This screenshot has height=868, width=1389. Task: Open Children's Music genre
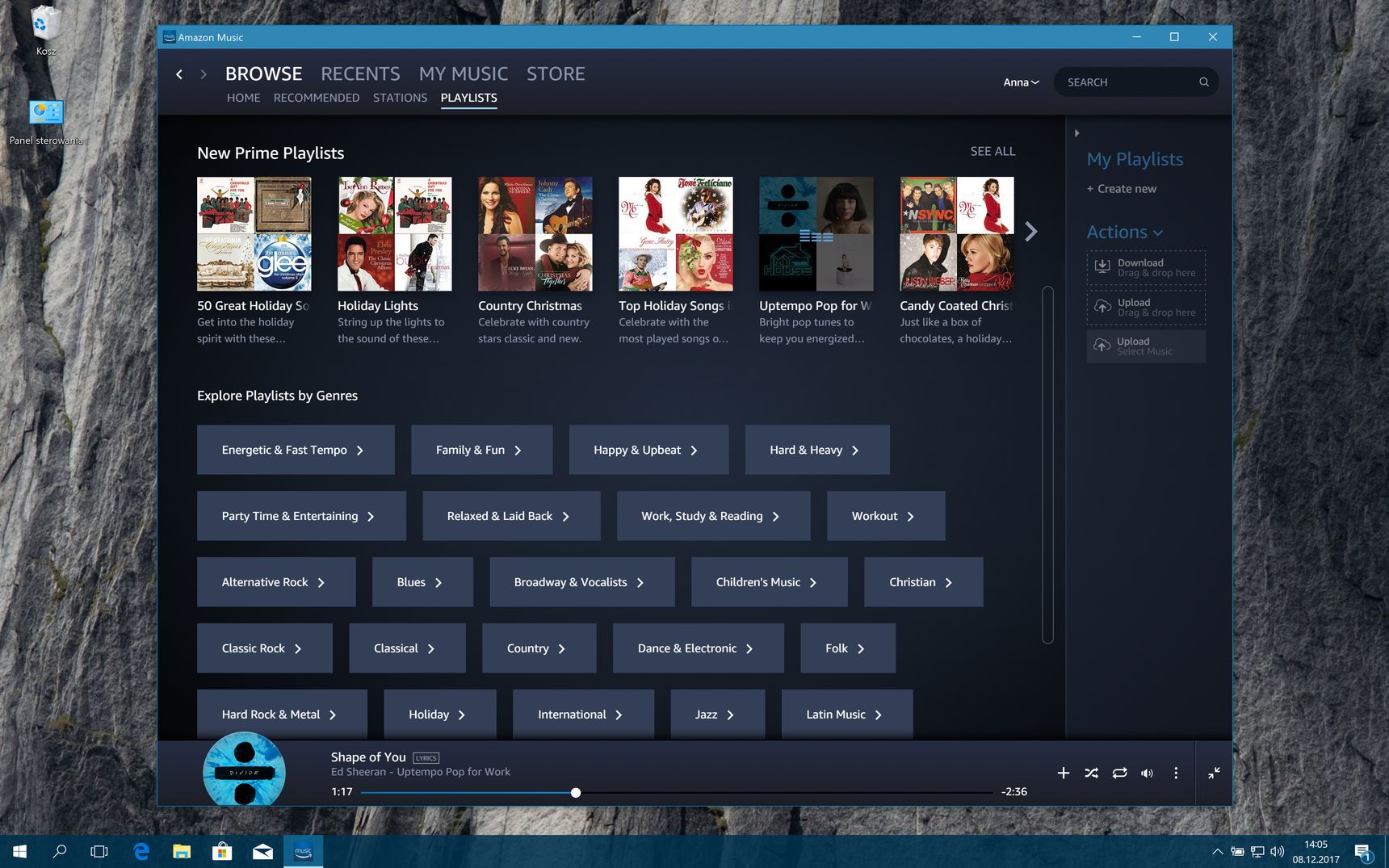[769, 582]
